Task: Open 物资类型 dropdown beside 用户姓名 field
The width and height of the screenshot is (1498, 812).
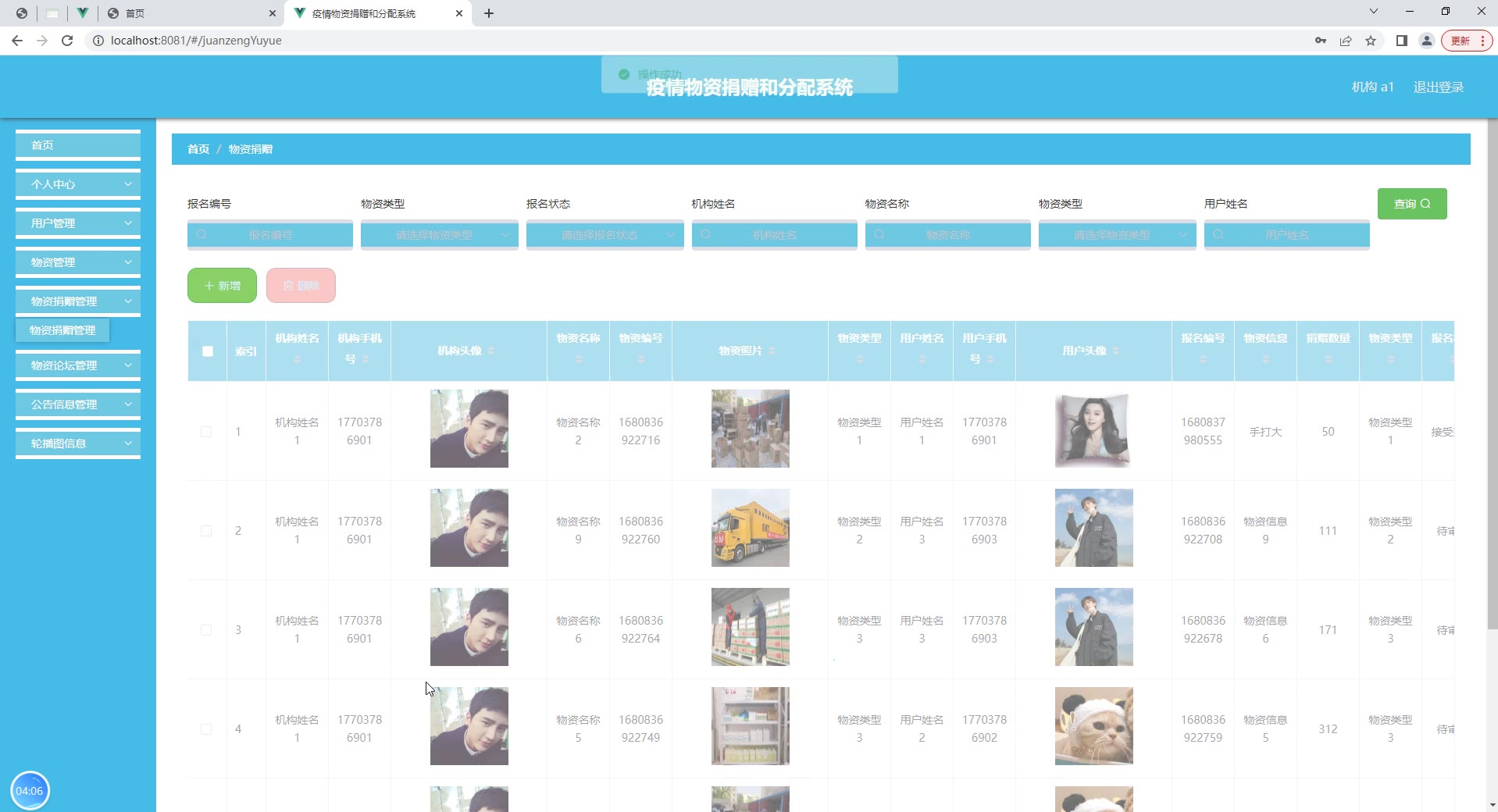Action: tap(1118, 235)
